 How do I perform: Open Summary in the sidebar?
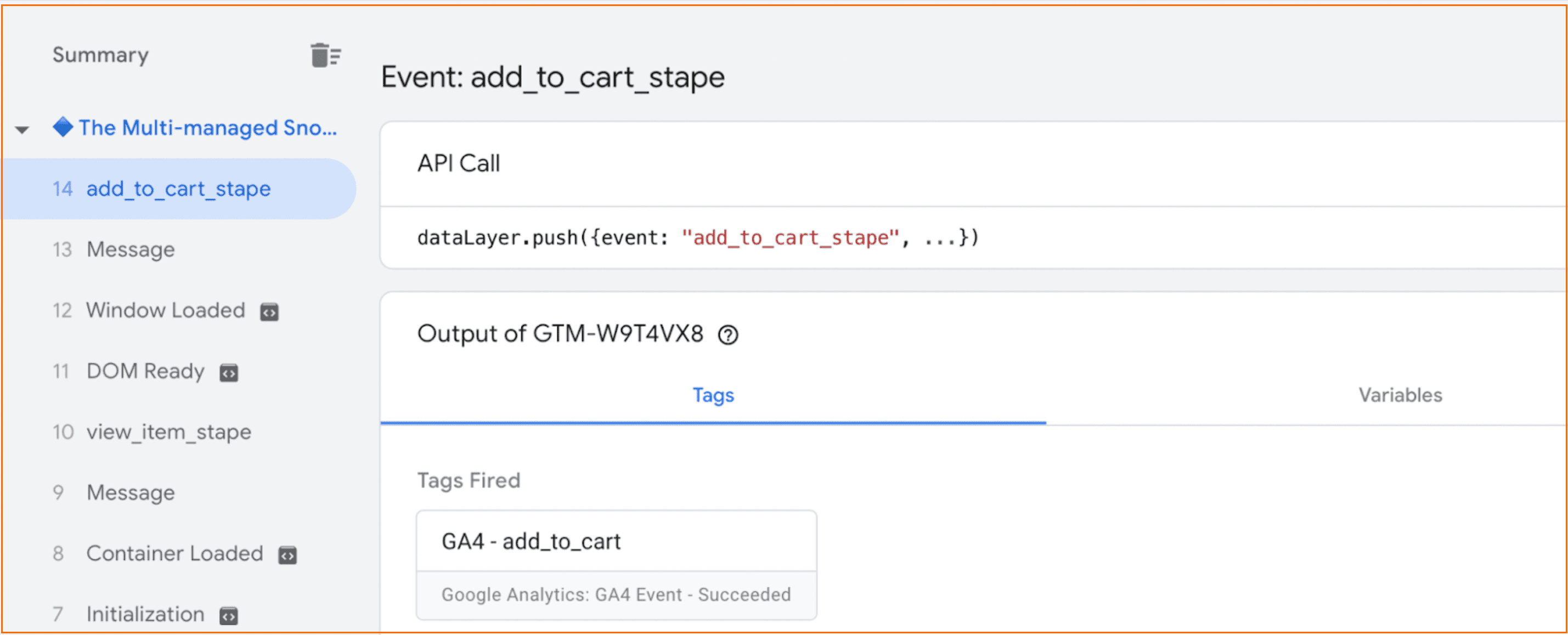point(100,55)
